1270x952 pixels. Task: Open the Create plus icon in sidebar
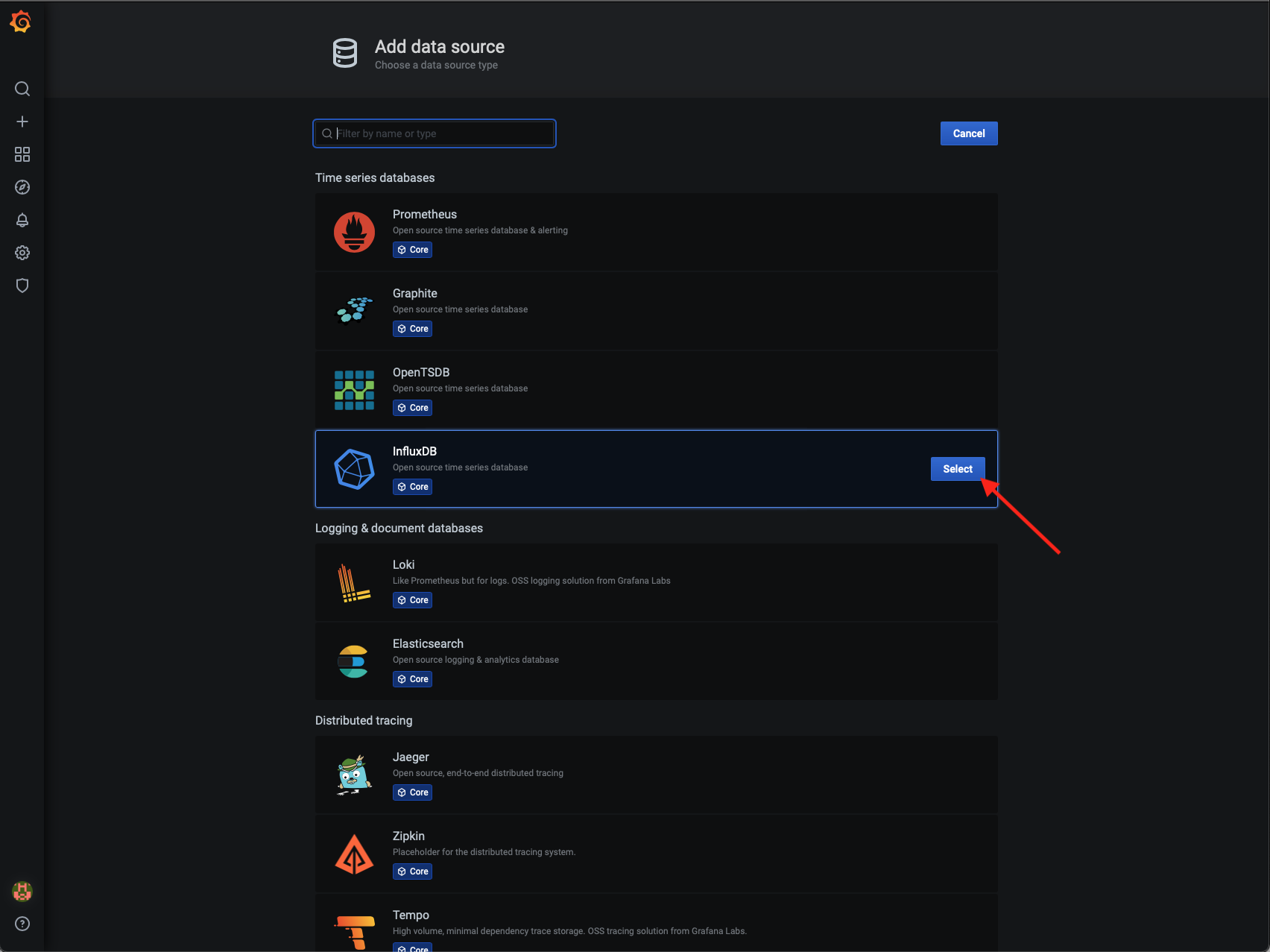click(22, 122)
